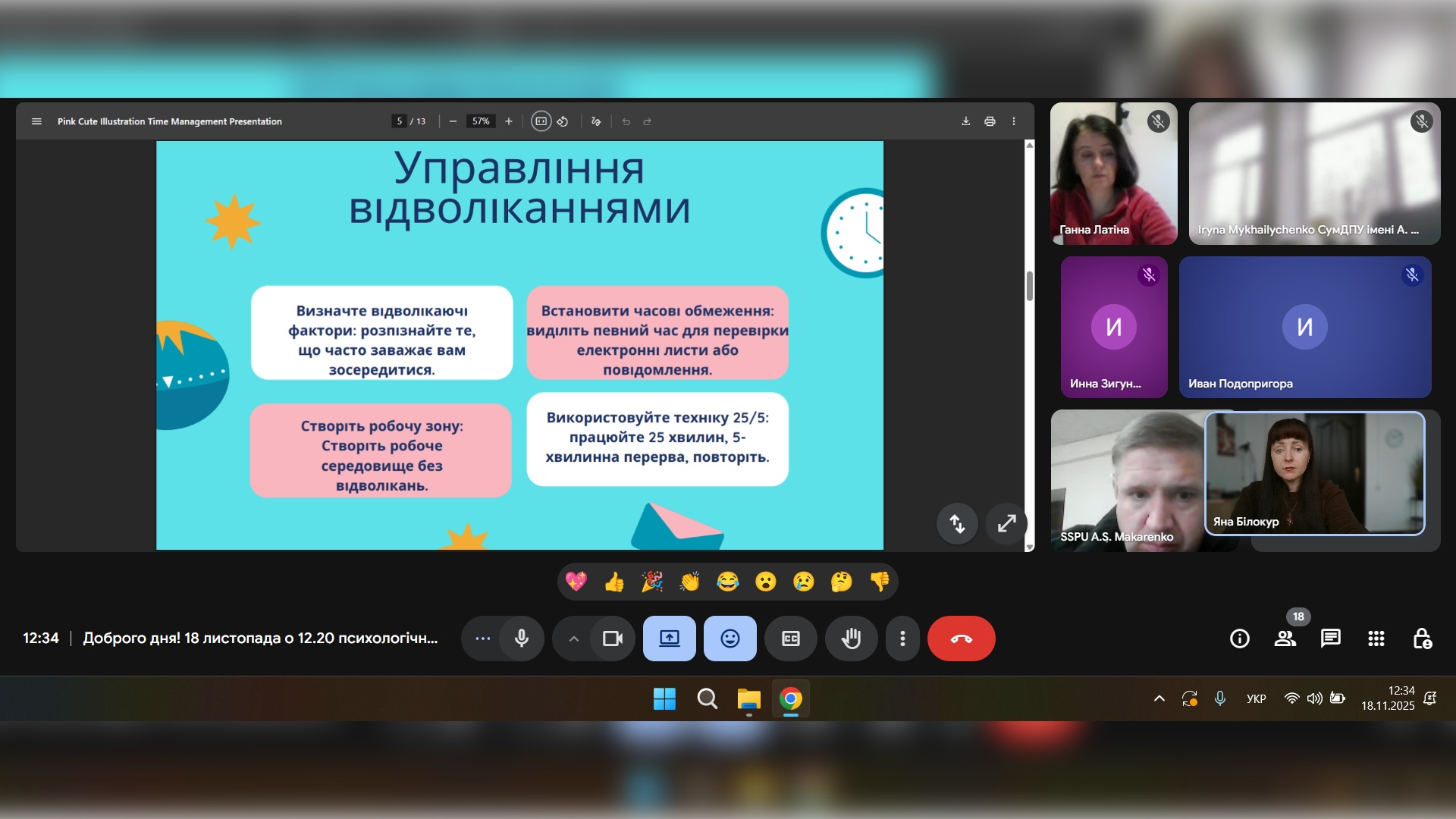The image size is (1456, 819).
Task: Click the PDF page number field
Action: [x=400, y=121]
